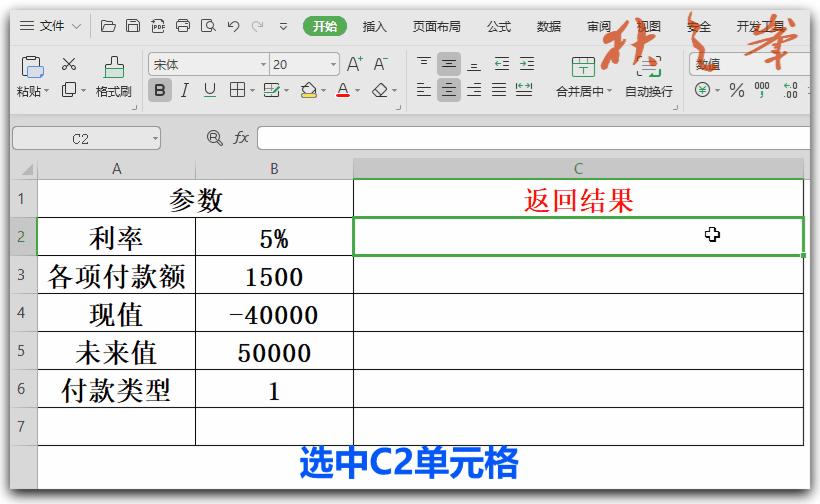
Task: Open the font size 20 dropdown
Action: pos(333,64)
